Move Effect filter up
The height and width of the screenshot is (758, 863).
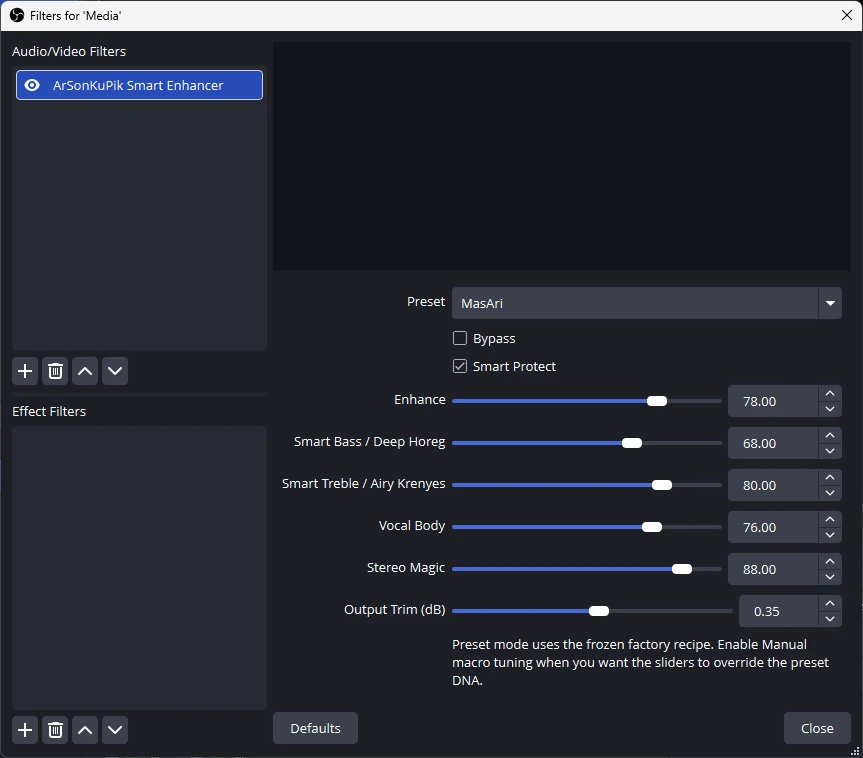[85, 730]
